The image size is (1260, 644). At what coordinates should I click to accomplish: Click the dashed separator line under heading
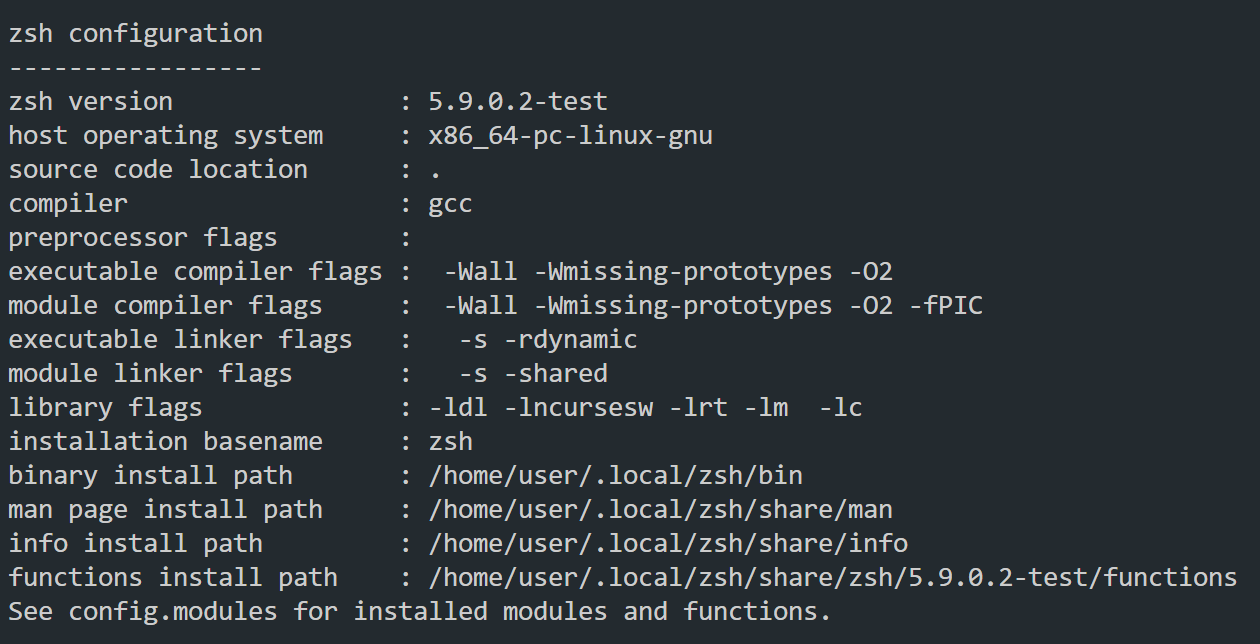(135, 67)
